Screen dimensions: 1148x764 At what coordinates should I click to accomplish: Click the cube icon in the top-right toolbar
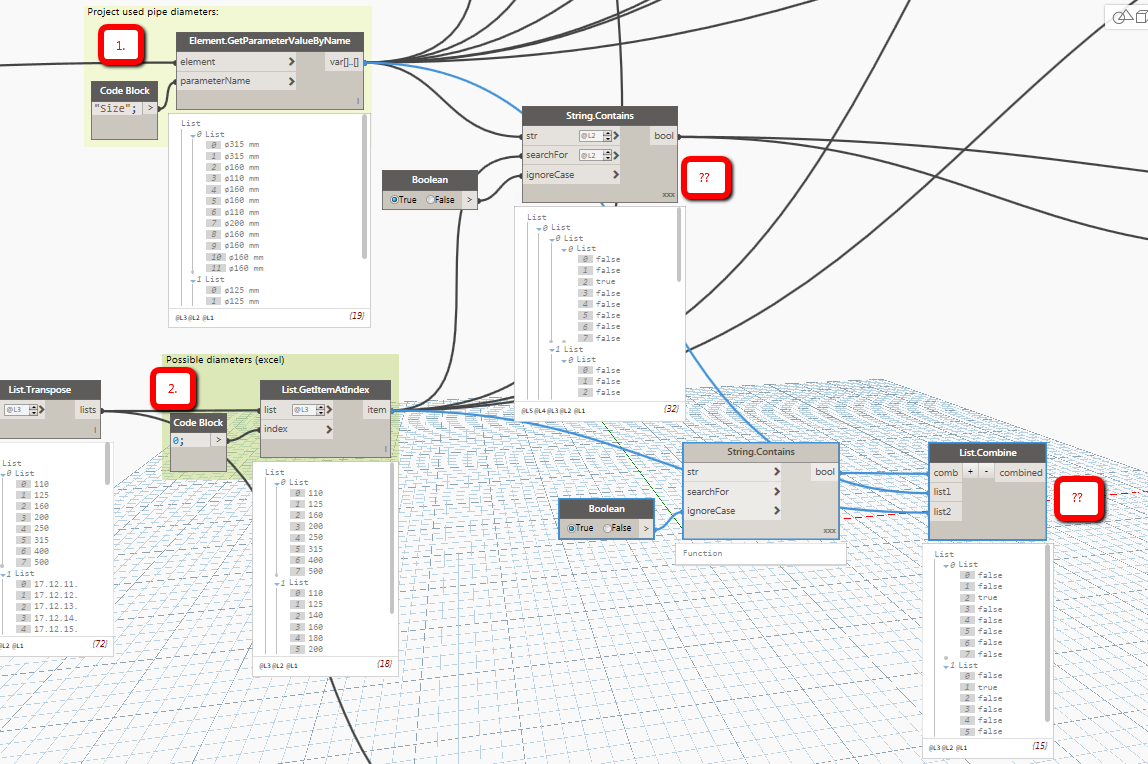click(1141, 17)
